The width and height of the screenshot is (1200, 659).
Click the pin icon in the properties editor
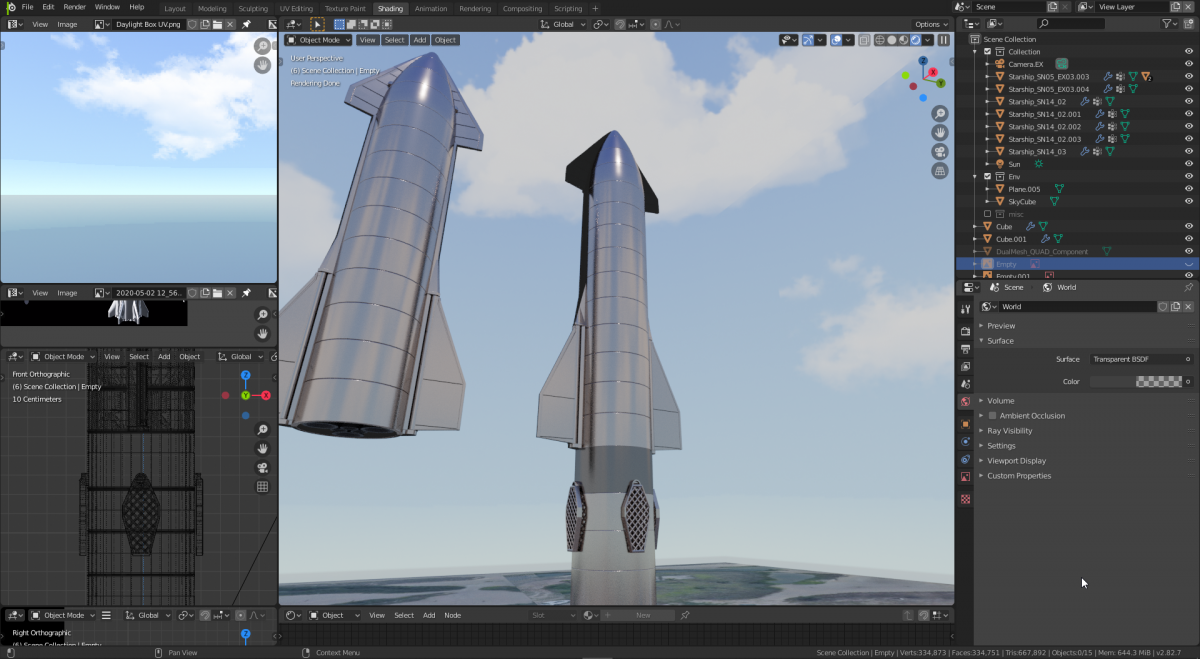coord(1188,287)
